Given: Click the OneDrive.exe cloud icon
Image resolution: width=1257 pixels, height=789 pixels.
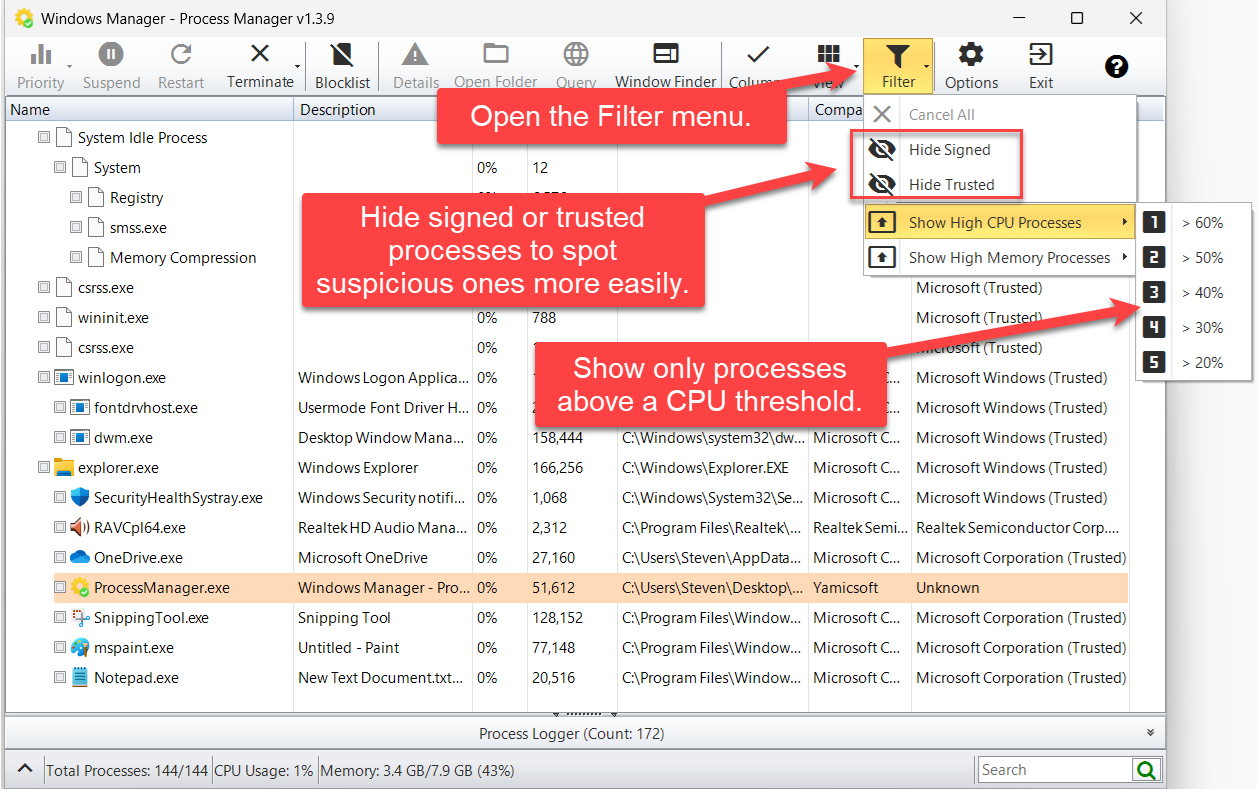Looking at the screenshot, I should pos(80,558).
